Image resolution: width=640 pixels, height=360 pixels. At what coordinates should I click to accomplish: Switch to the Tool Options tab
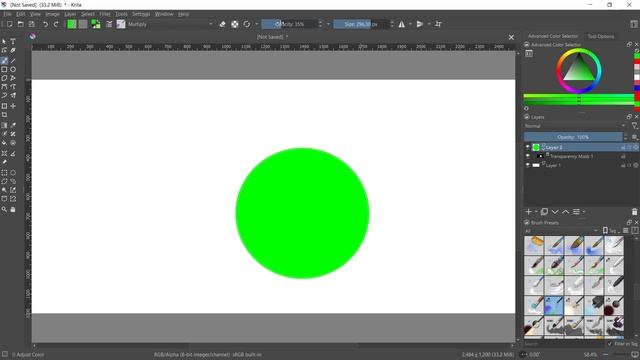coord(600,36)
